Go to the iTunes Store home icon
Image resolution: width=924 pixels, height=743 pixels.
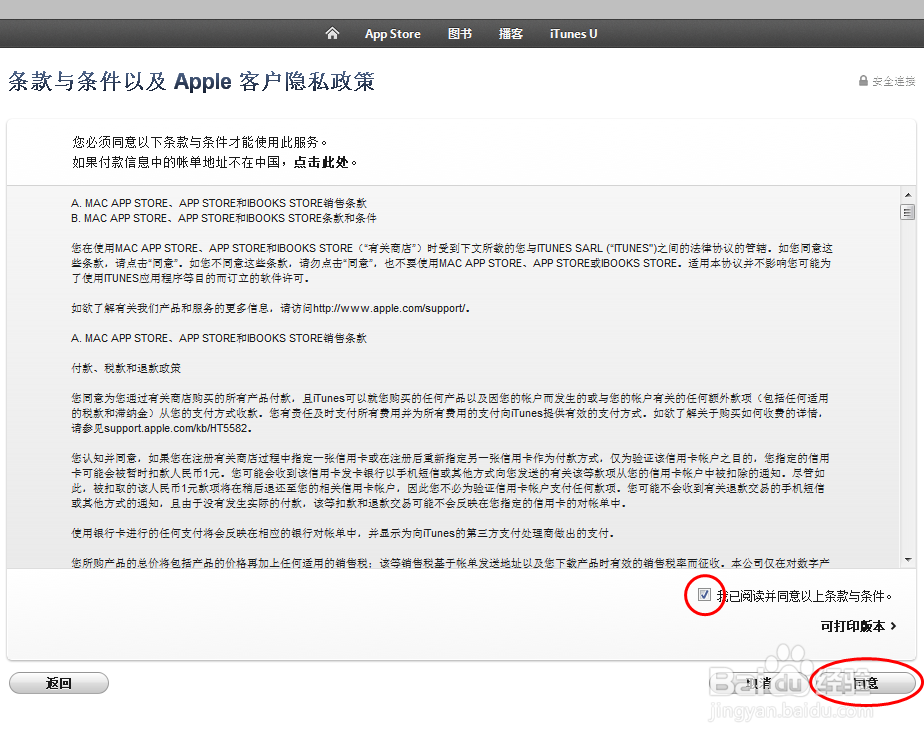click(332, 34)
